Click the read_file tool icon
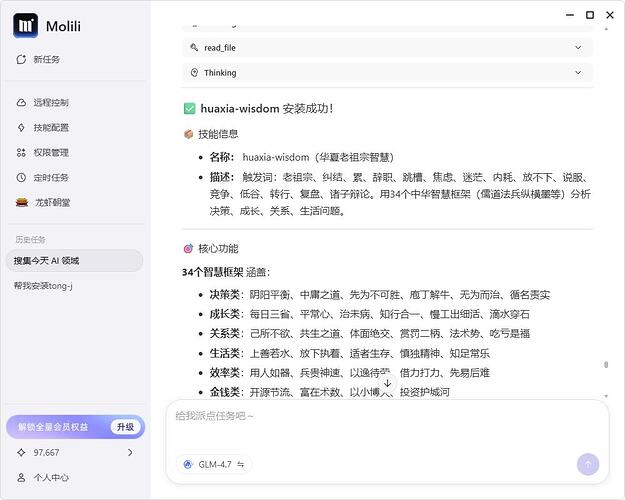 pos(194,47)
